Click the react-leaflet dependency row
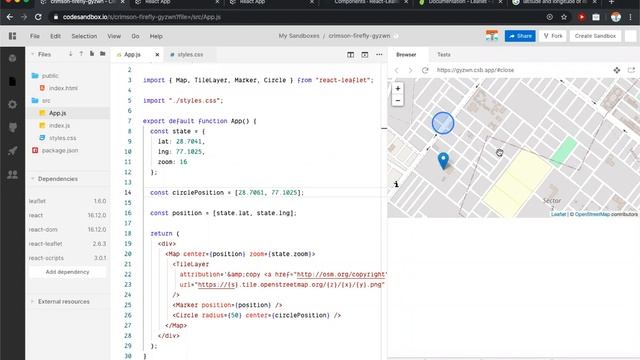 [67, 244]
